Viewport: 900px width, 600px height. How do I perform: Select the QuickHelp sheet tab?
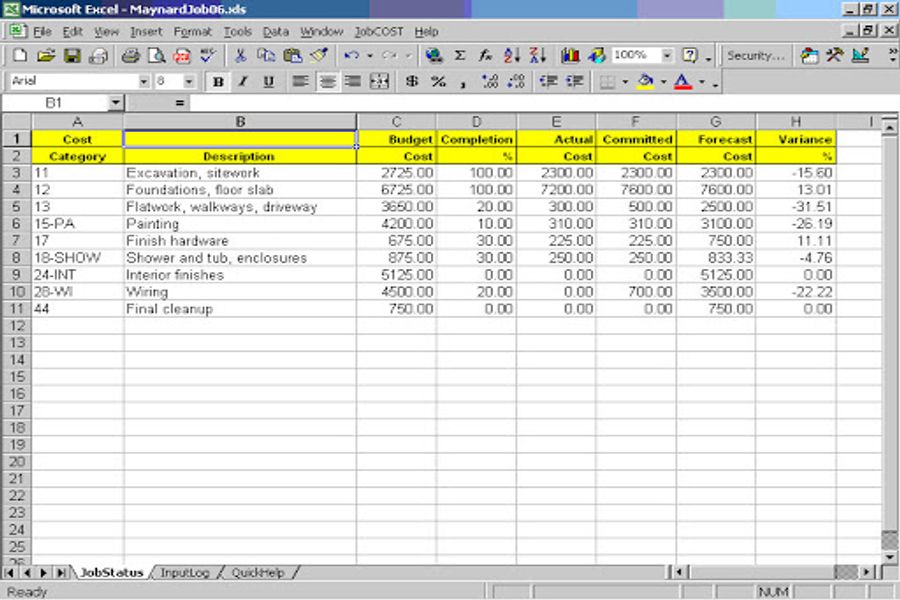point(258,573)
